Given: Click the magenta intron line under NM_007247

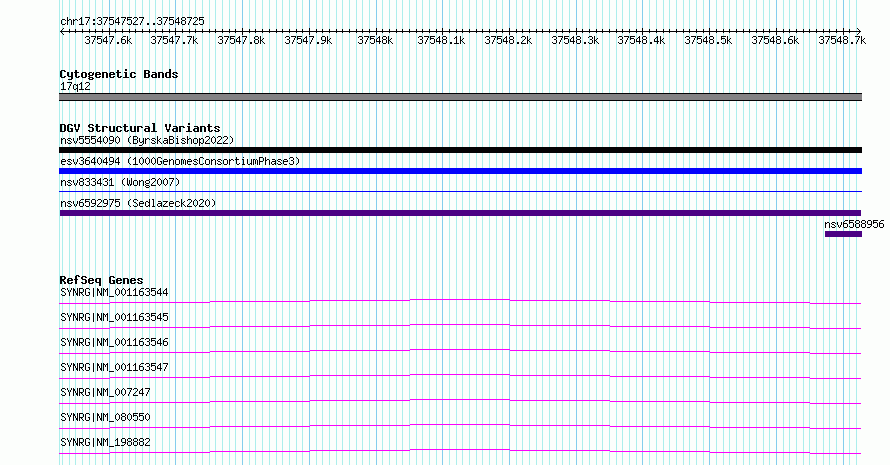Looking at the screenshot, I should click(x=460, y=399).
